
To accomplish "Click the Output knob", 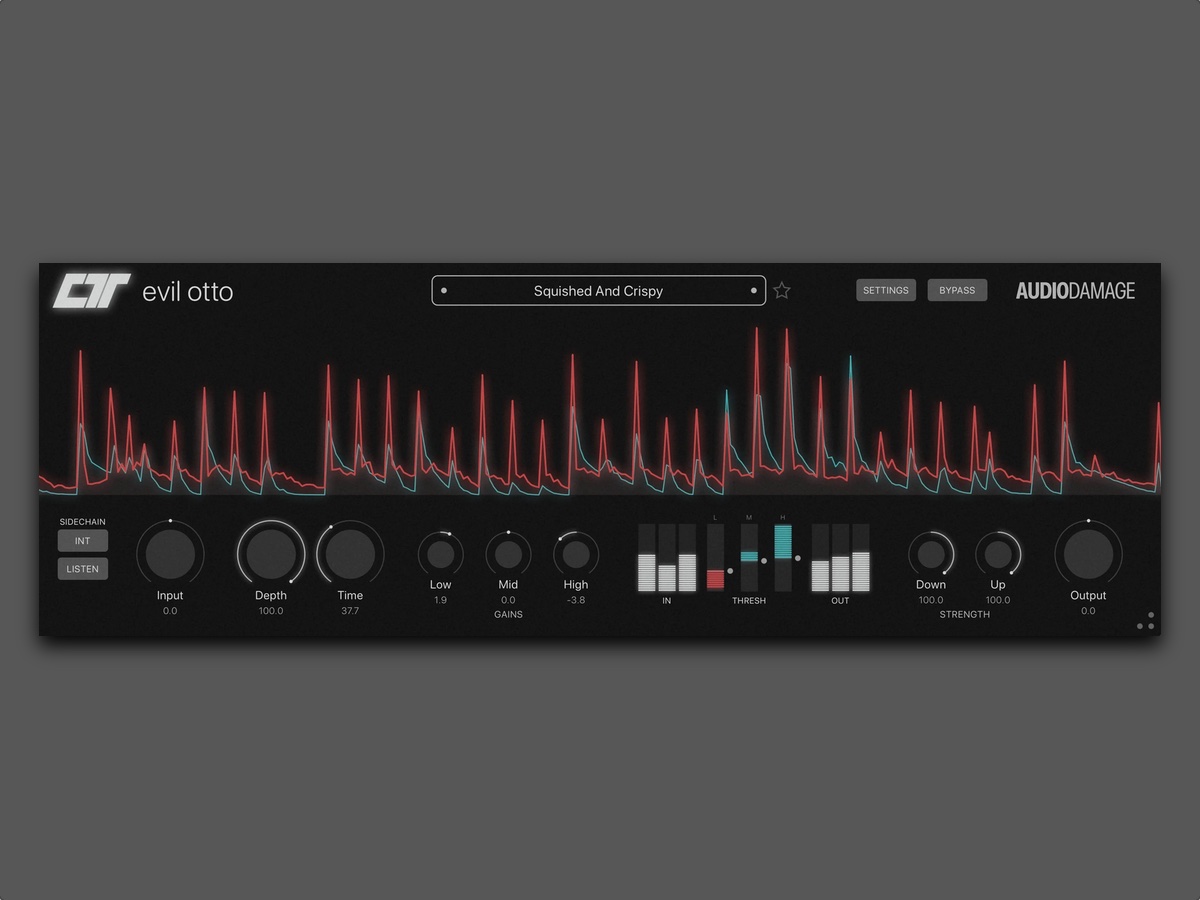I will coord(1088,554).
